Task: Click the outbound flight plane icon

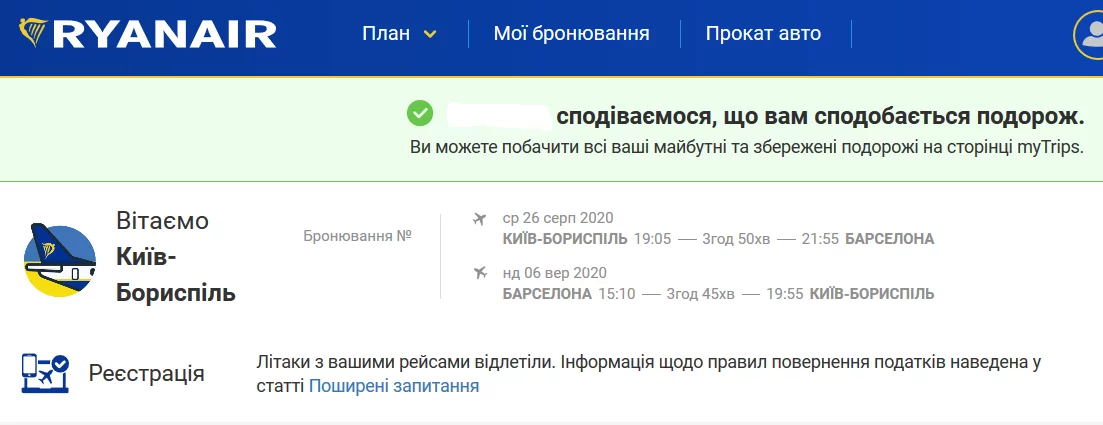Action: [480, 219]
